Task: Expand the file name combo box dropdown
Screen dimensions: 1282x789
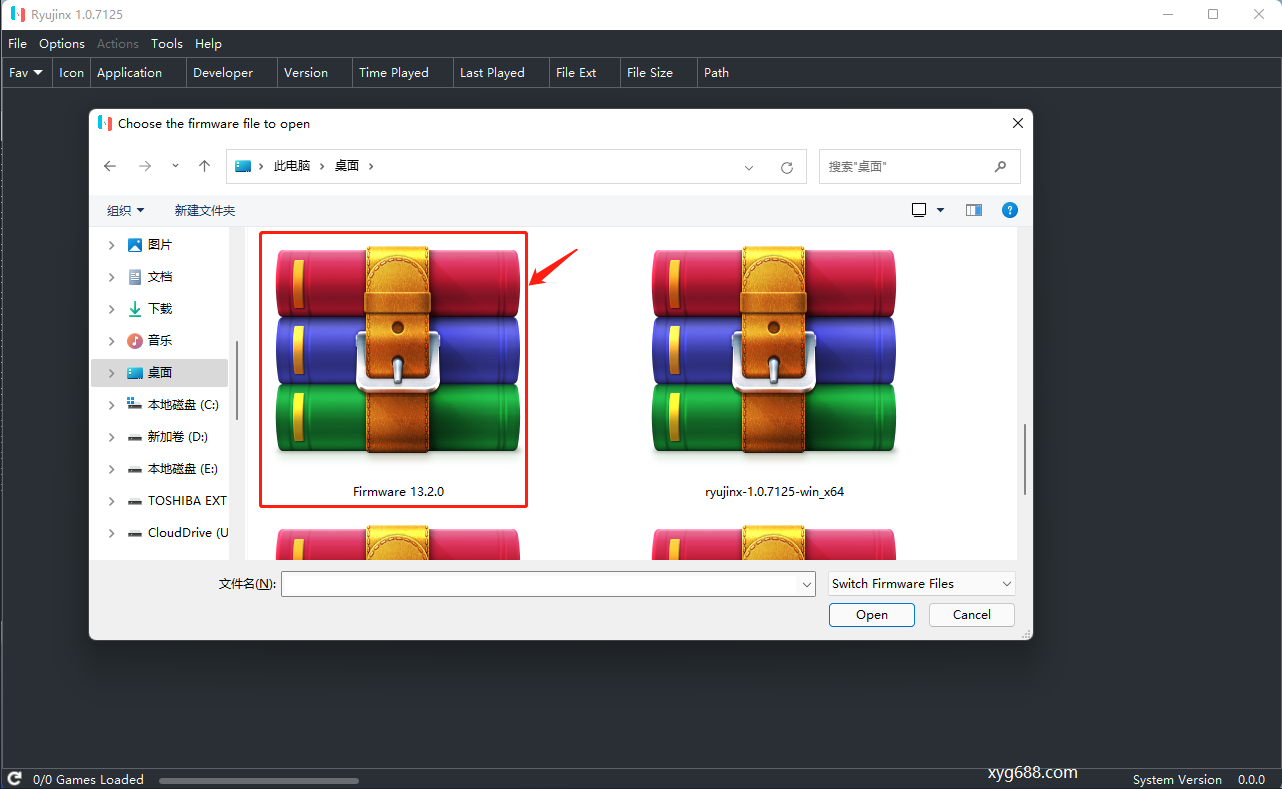Action: [806, 583]
